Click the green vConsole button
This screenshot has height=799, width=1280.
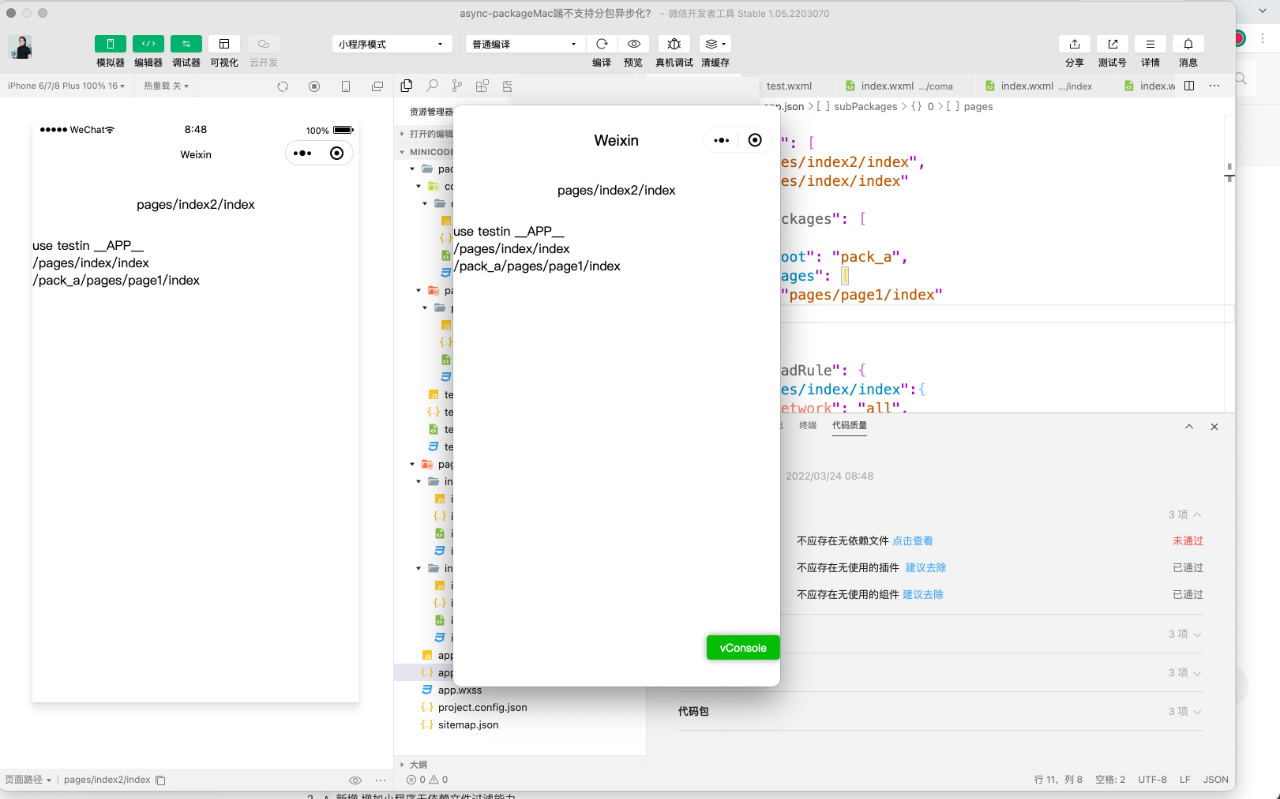[743, 648]
